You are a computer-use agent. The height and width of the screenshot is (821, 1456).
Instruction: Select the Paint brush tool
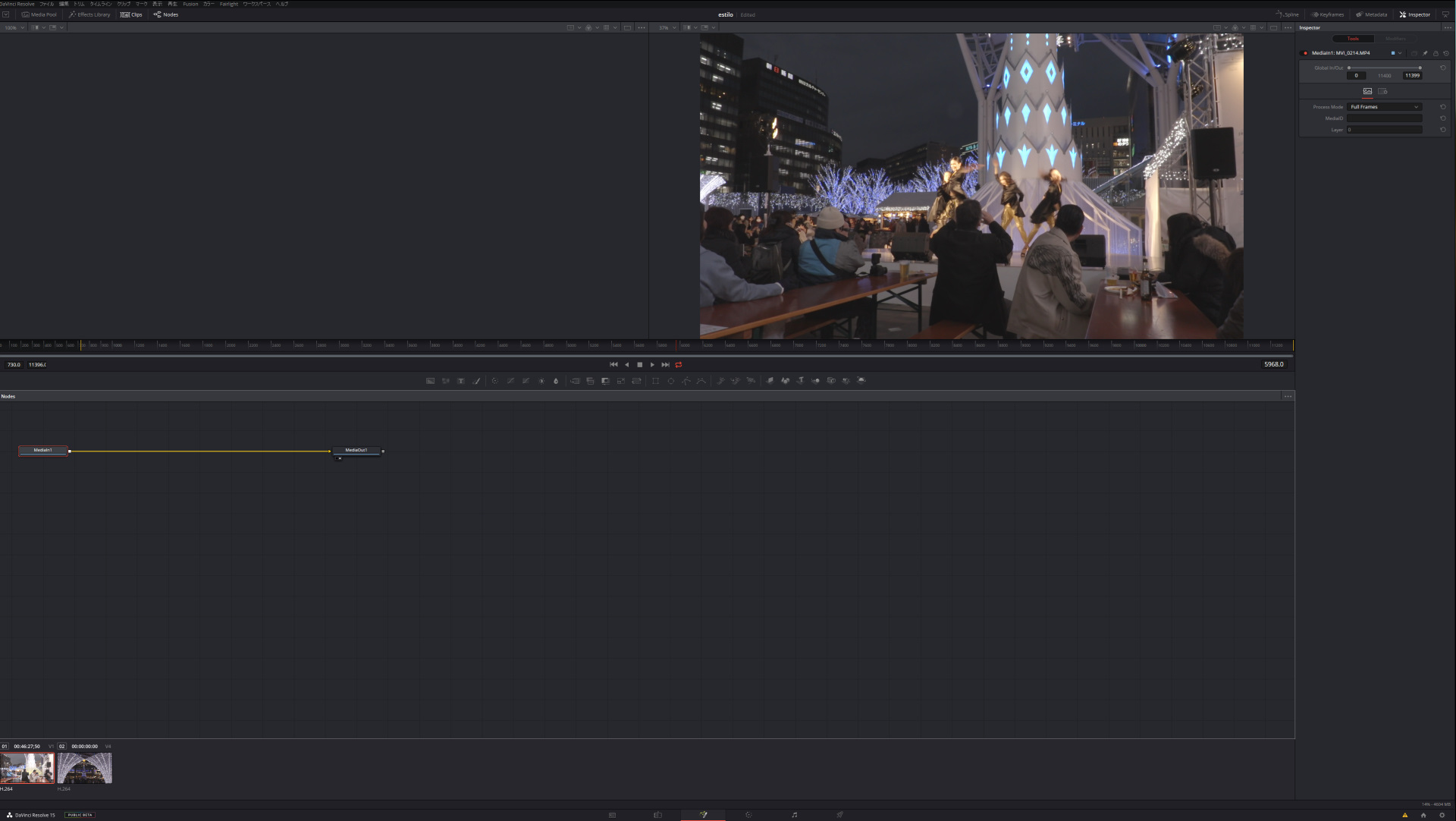point(476,381)
